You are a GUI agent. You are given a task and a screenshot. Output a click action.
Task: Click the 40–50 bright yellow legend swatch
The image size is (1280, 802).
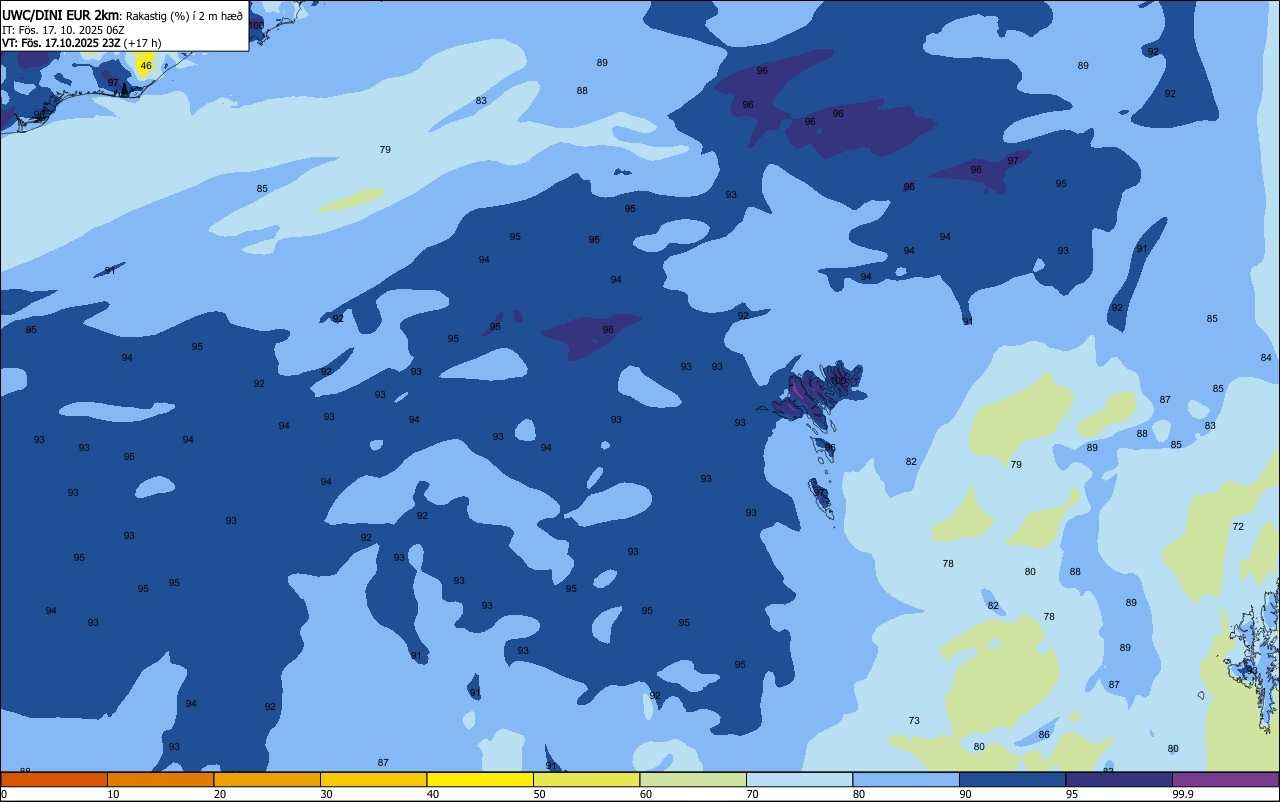coord(480,779)
